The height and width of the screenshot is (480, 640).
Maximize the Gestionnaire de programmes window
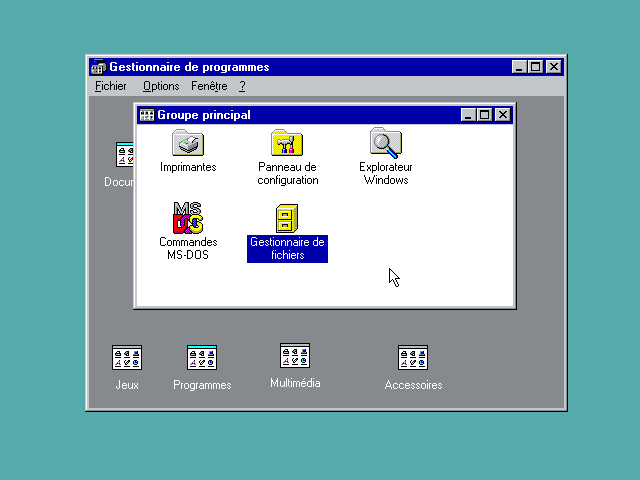coord(536,67)
